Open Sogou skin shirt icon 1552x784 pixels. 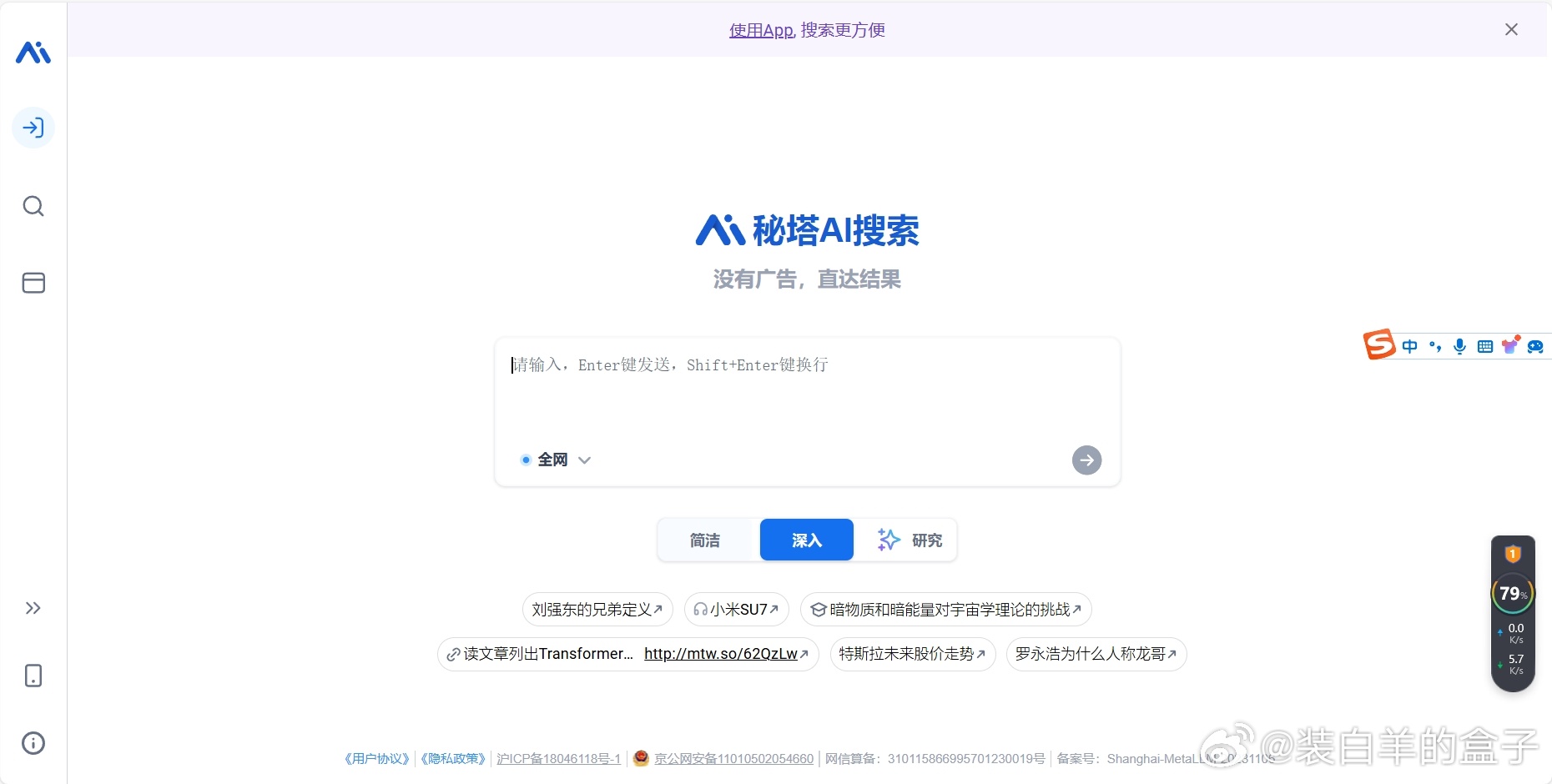(x=1510, y=345)
